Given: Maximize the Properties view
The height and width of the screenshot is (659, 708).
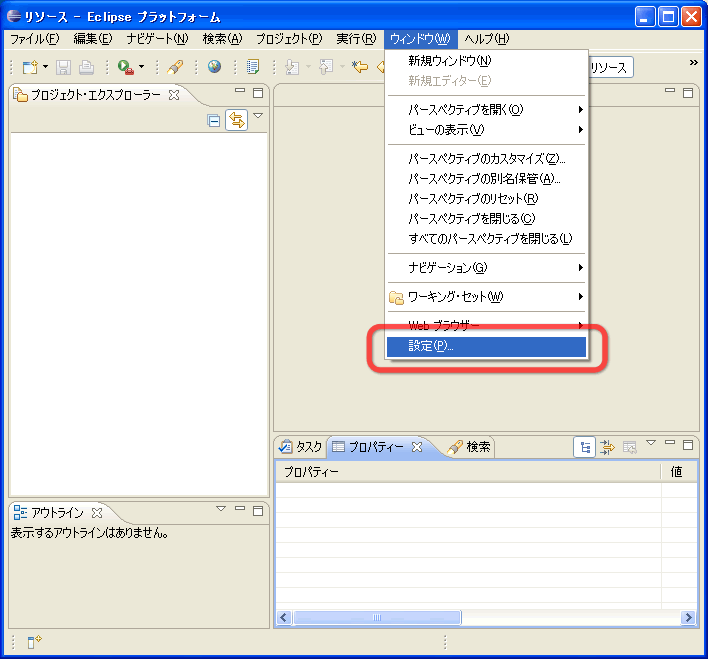Looking at the screenshot, I should pos(688,445).
